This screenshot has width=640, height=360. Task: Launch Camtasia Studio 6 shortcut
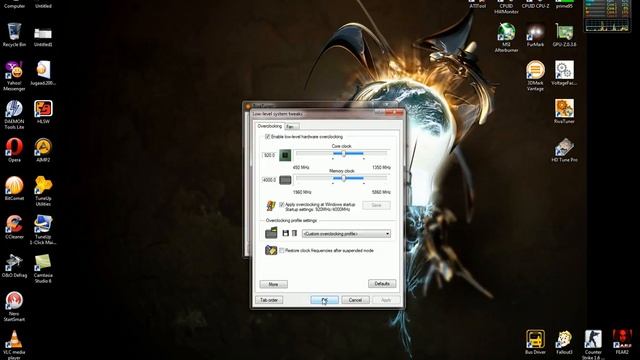43,268
